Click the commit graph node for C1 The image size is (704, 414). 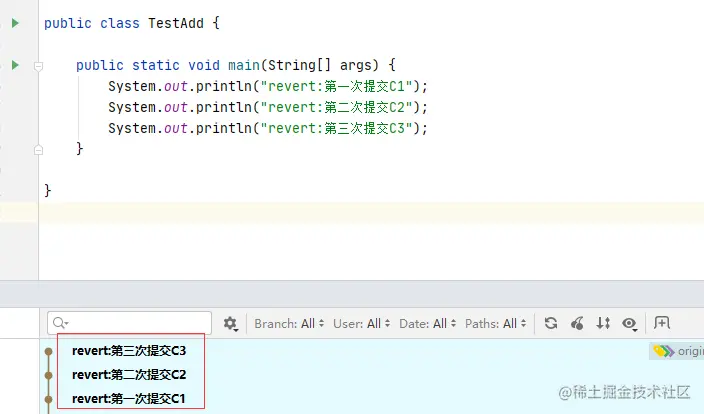click(48, 399)
